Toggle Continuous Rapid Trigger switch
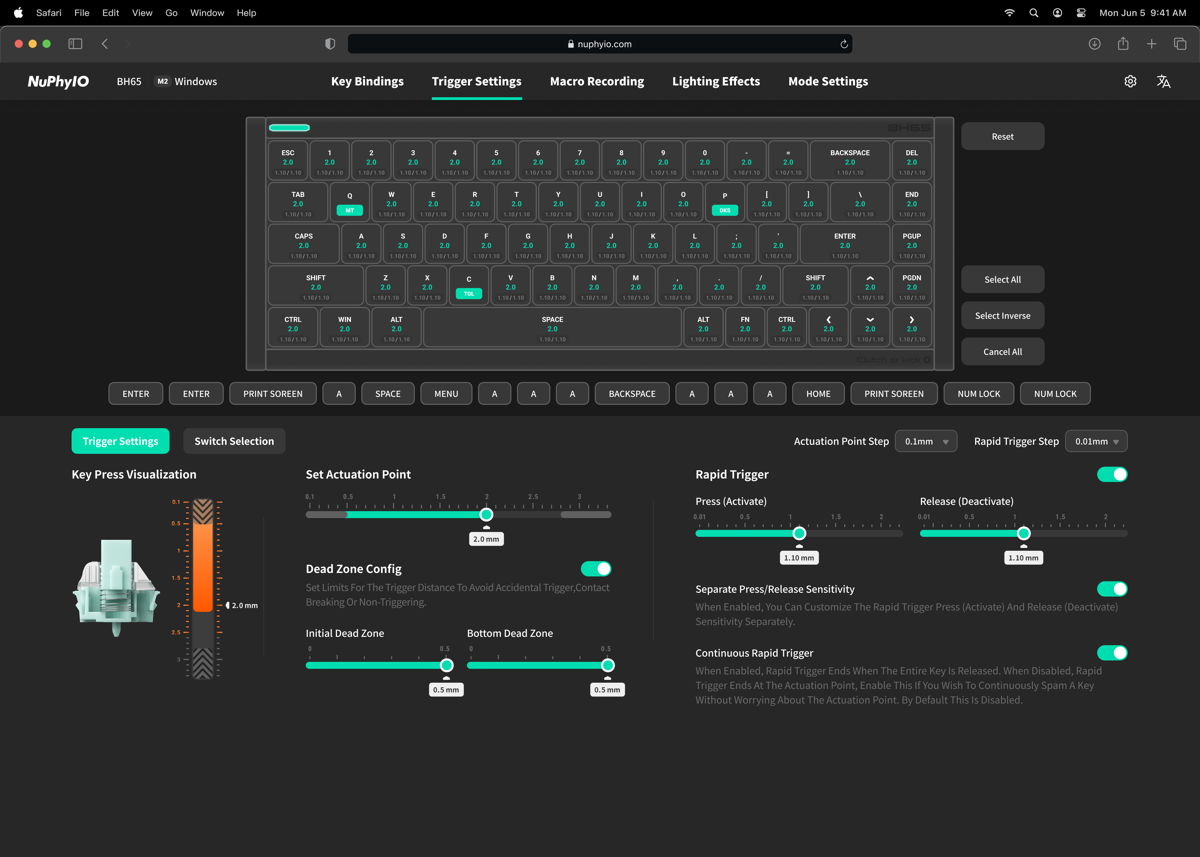The width and height of the screenshot is (1200, 857). click(x=1112, y=653)
